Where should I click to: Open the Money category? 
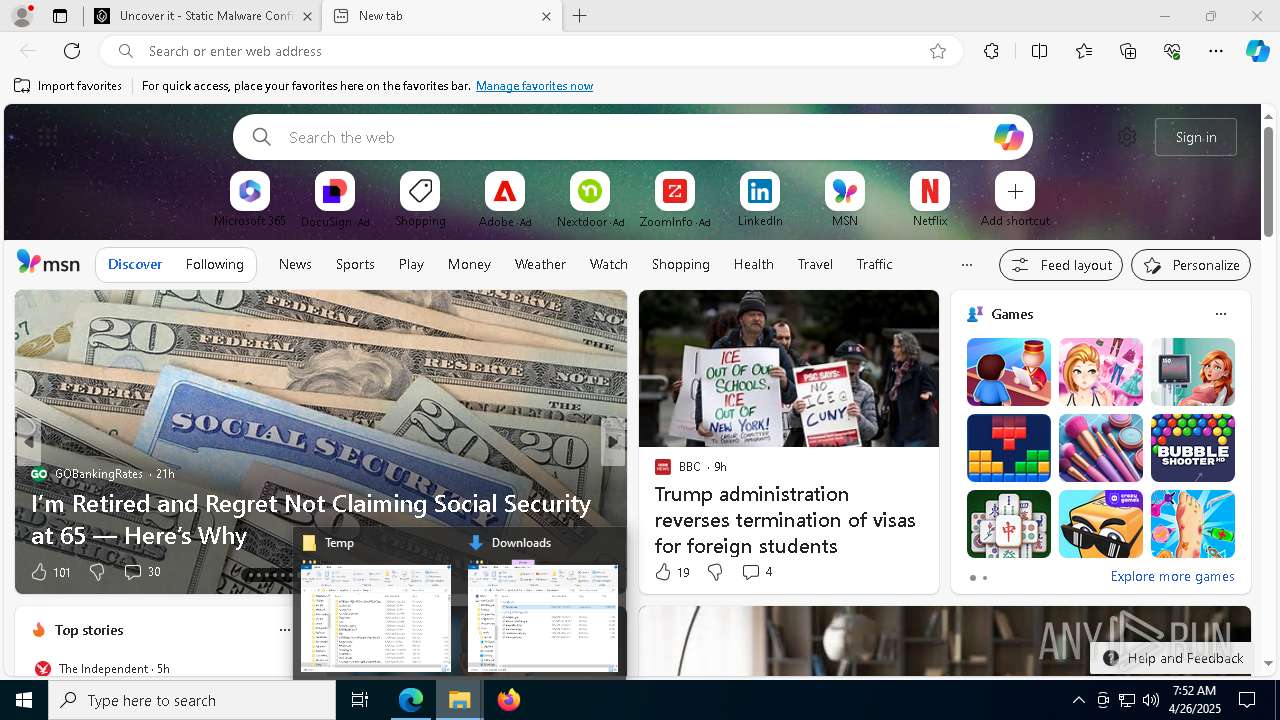[469, 265]
